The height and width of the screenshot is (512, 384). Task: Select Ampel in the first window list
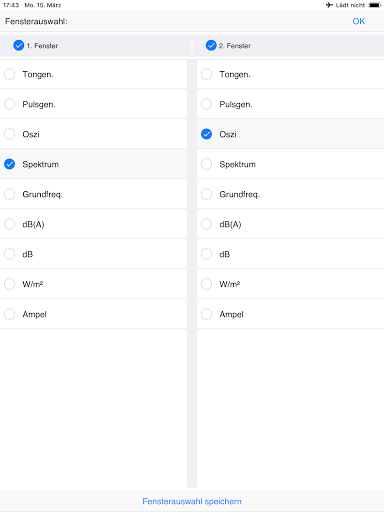click(x=93, y=314)
